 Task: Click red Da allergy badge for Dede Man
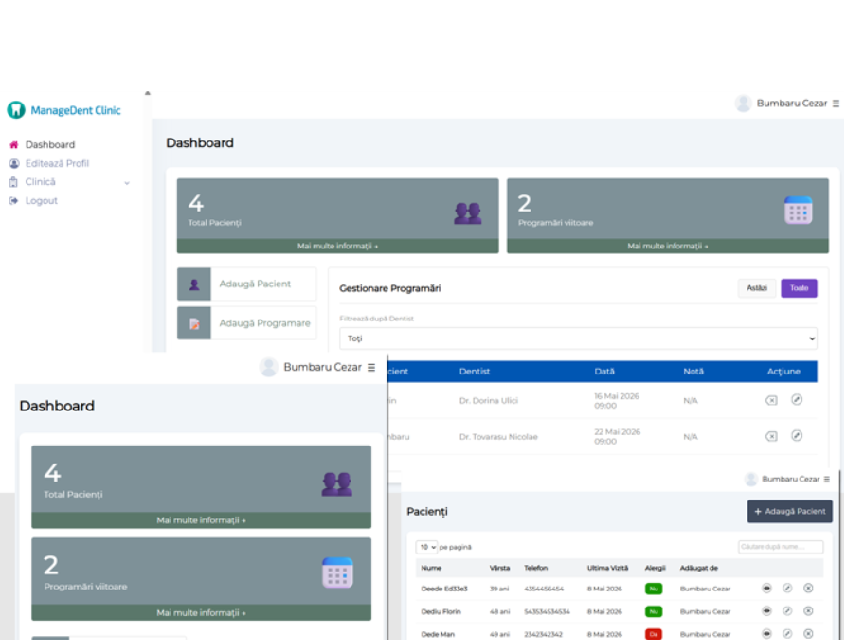point(653,634)
